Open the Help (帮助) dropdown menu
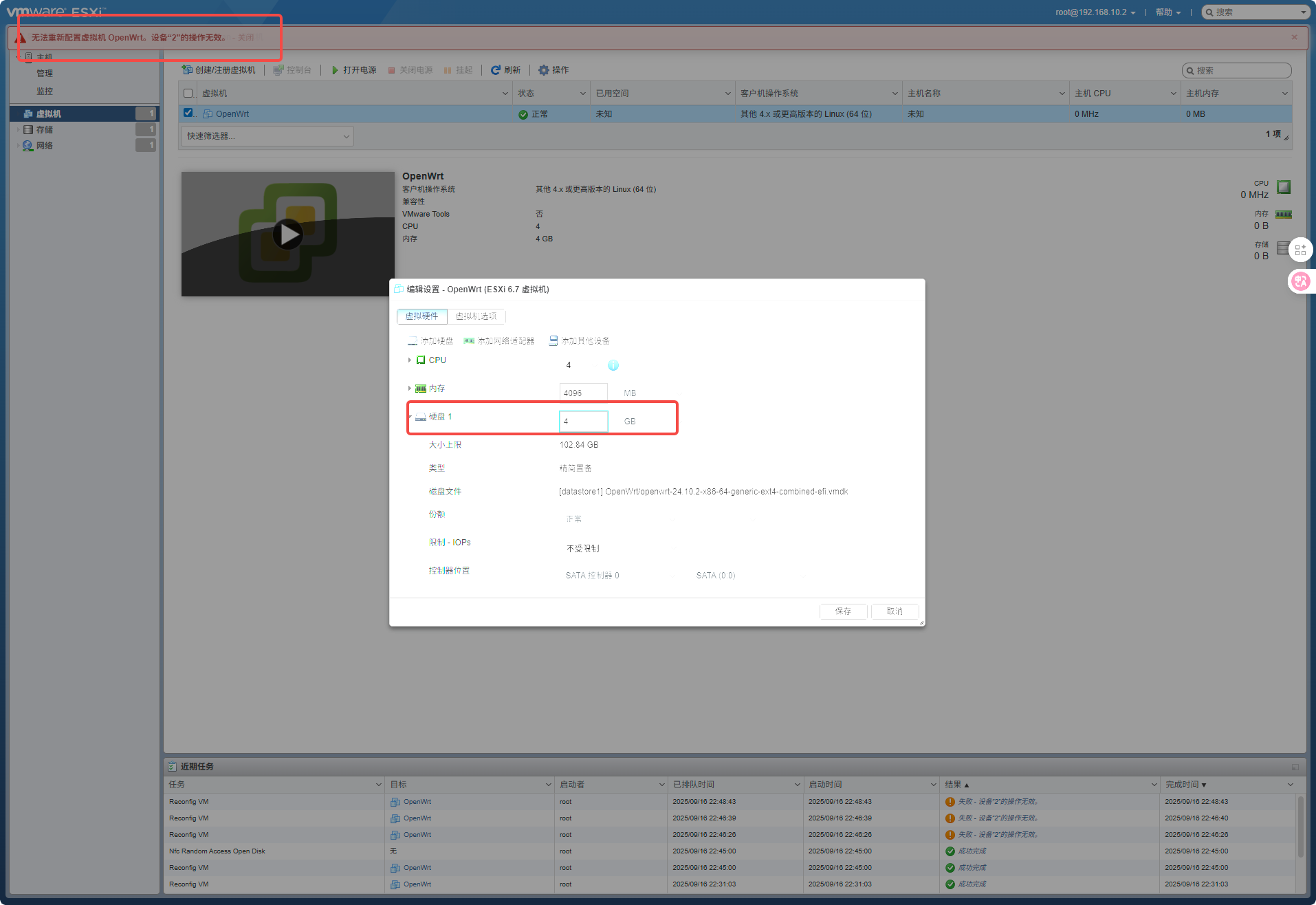This screenshot has height=905, width=1316. click(1168, 12)
